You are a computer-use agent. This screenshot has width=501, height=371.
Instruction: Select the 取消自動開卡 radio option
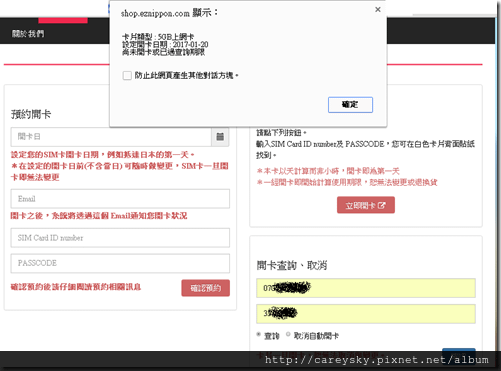coord(288,334)
